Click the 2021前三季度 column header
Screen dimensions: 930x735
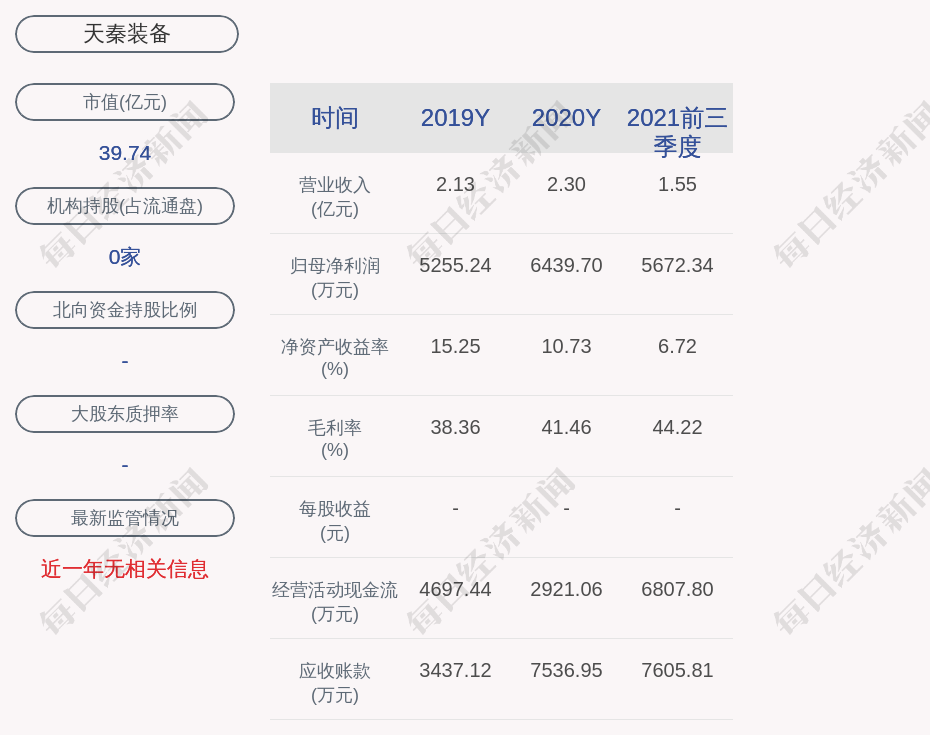(677, 130)
